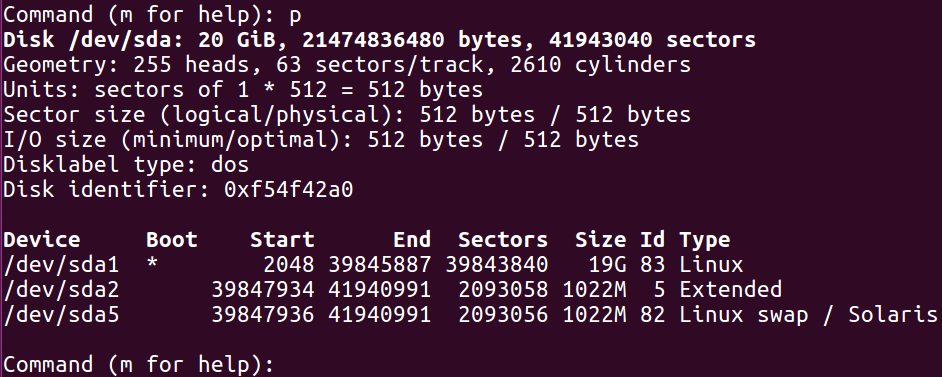Click the boot asterisk flag for sda1
The height and width of the screenshot is (377, 942).
click(x=152, y=264)
